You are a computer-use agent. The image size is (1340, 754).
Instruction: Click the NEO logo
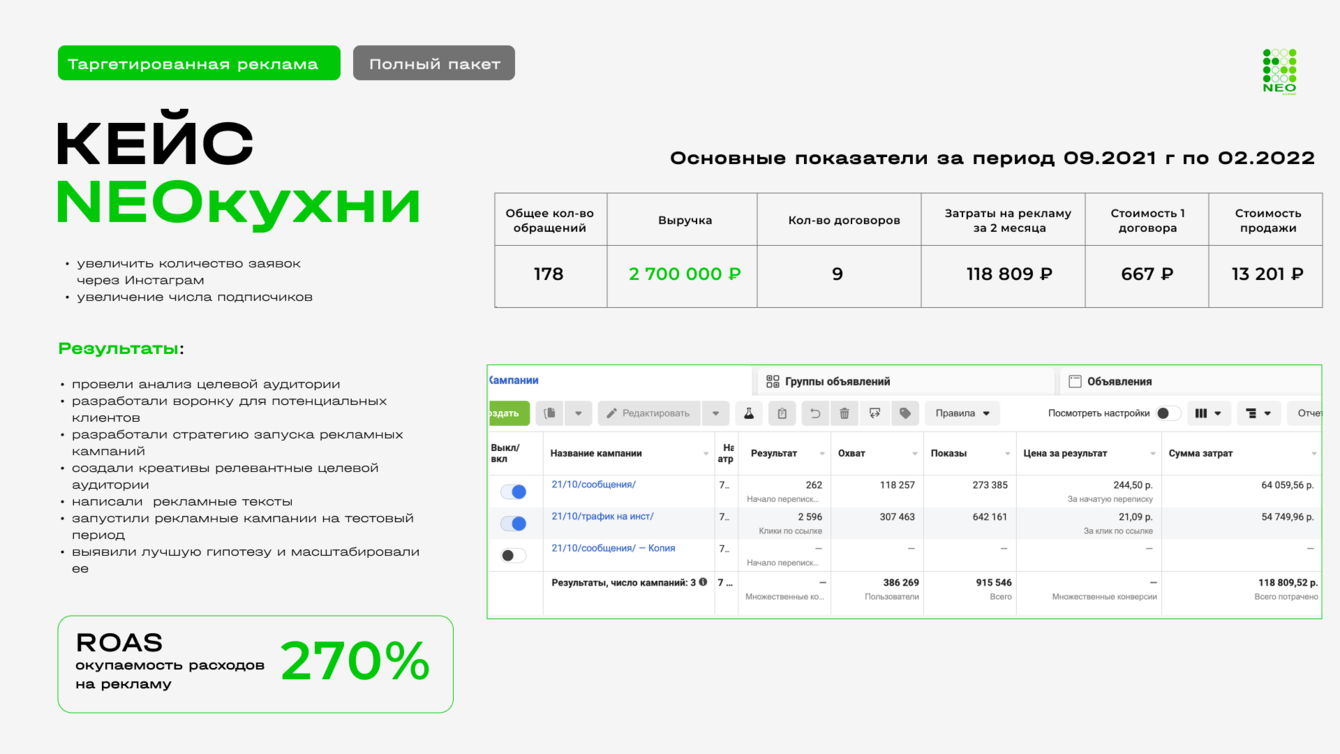click(x=1279, y=71)
